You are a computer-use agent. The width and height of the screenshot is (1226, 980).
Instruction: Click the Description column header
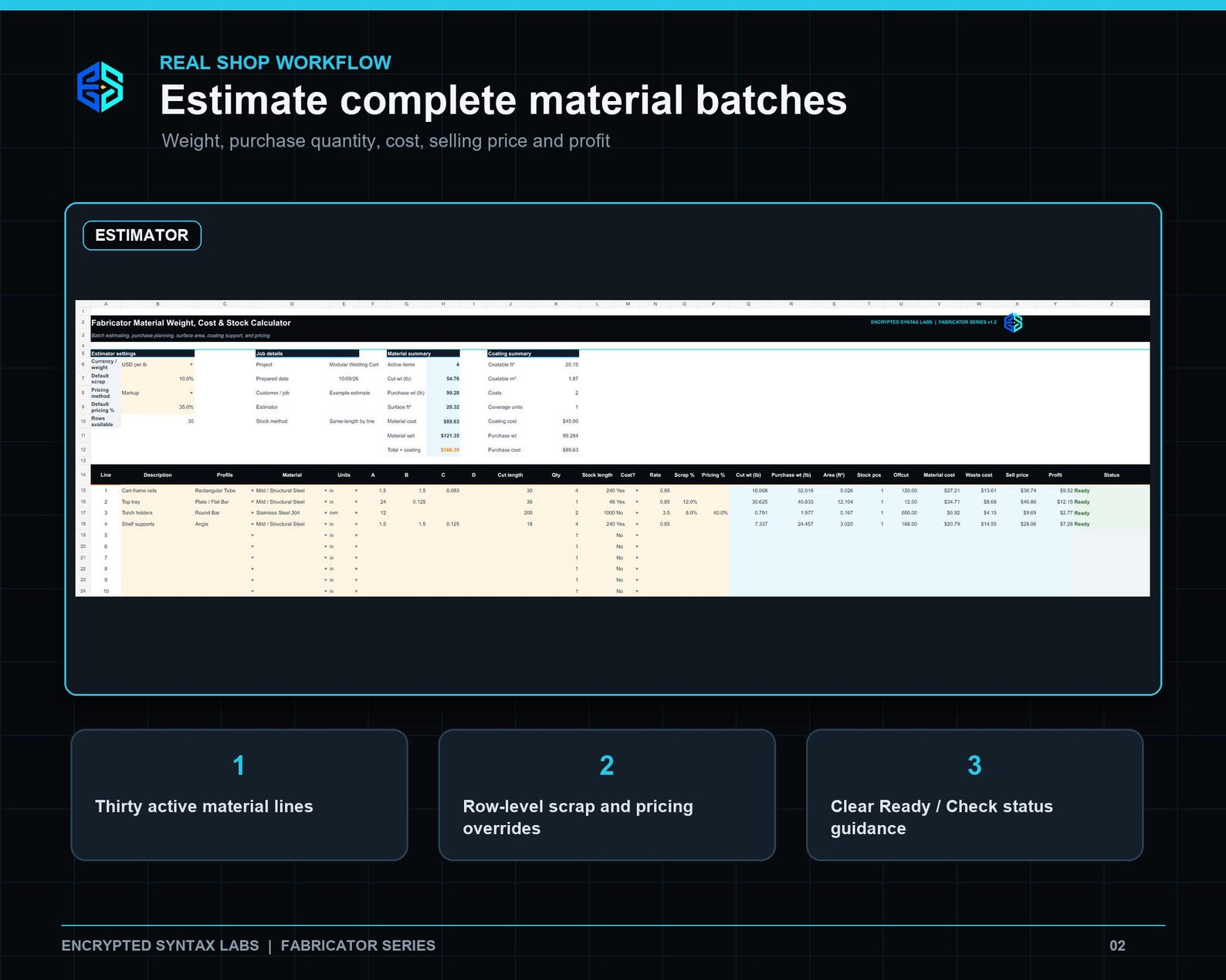point(157,475)
